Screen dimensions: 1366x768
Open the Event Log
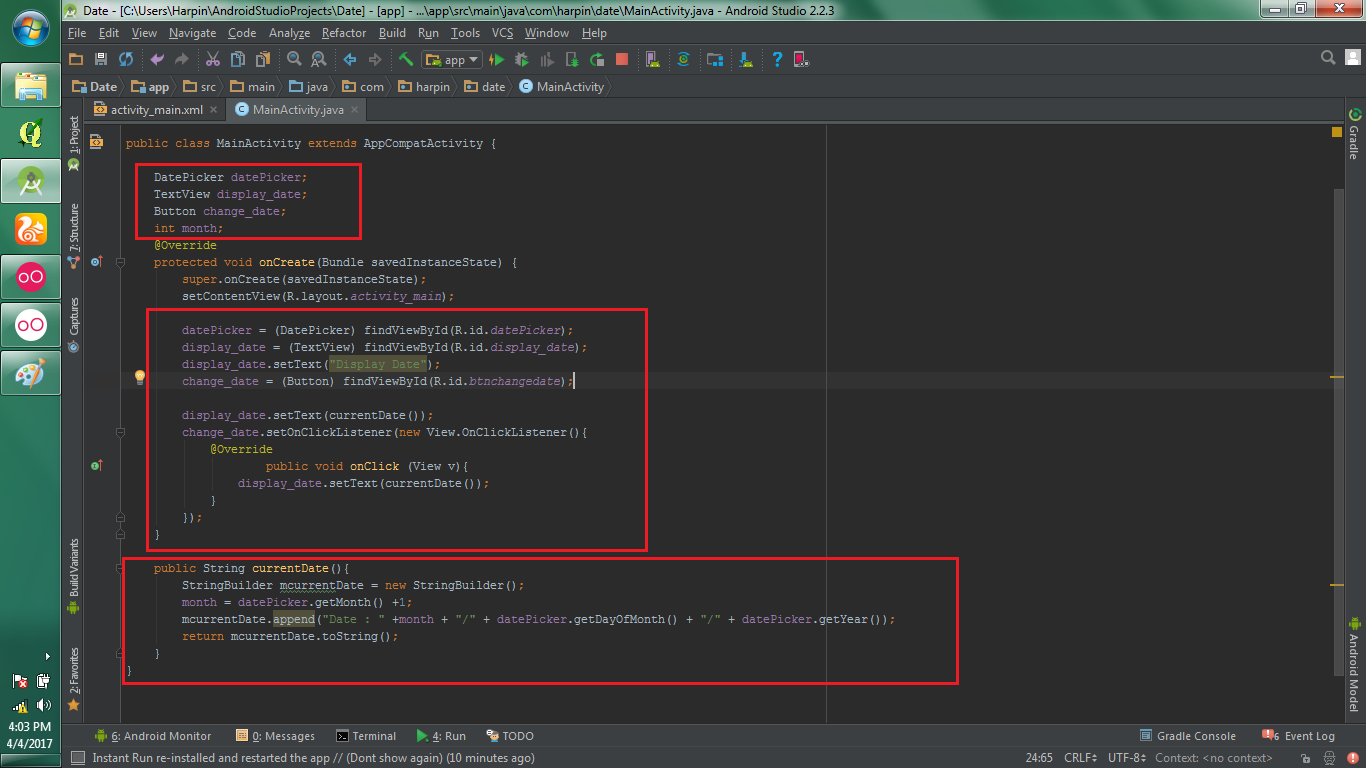(1298, 736)
